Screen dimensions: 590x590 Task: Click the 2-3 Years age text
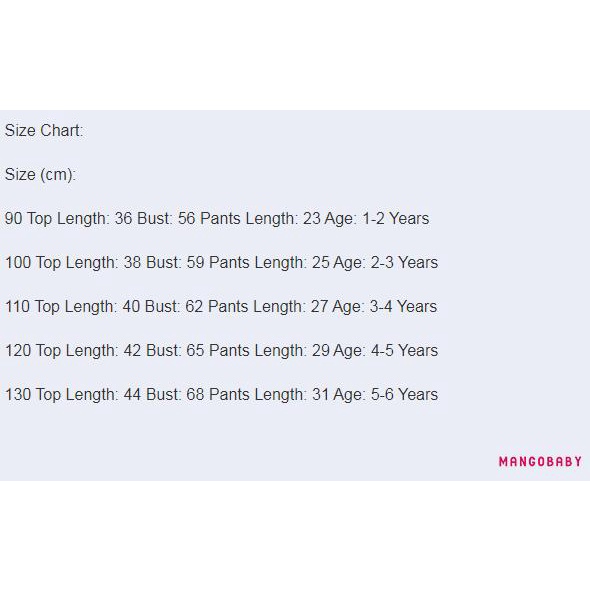(404, 263)
